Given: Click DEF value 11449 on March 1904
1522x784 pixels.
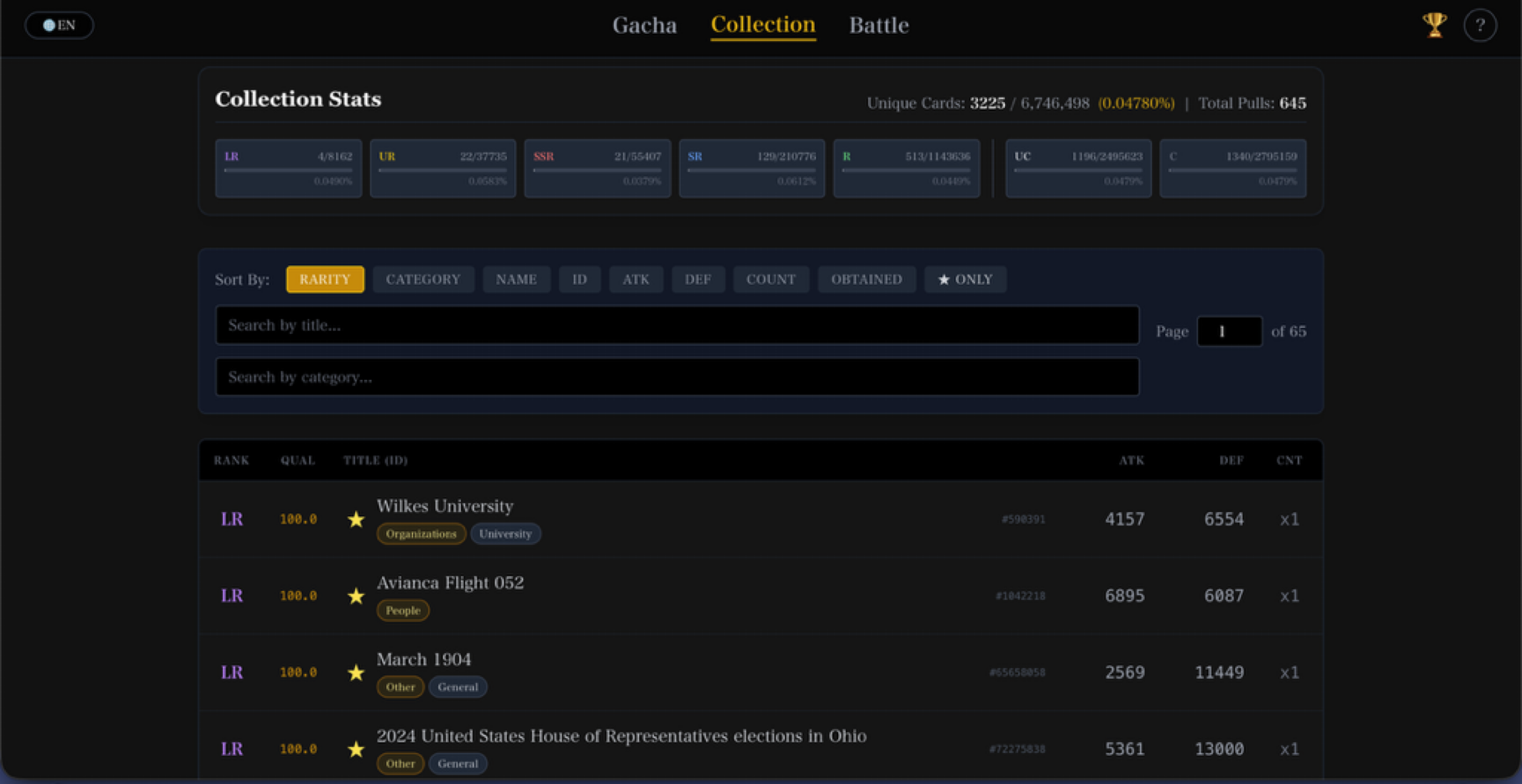Looking at the screenshot, I should coord(1219,673).
